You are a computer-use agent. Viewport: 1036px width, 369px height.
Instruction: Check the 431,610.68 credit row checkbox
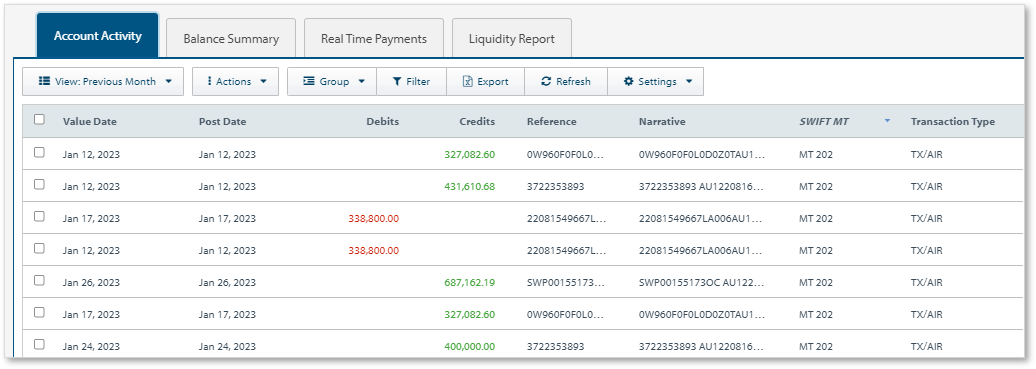click(x=40, y=184)
